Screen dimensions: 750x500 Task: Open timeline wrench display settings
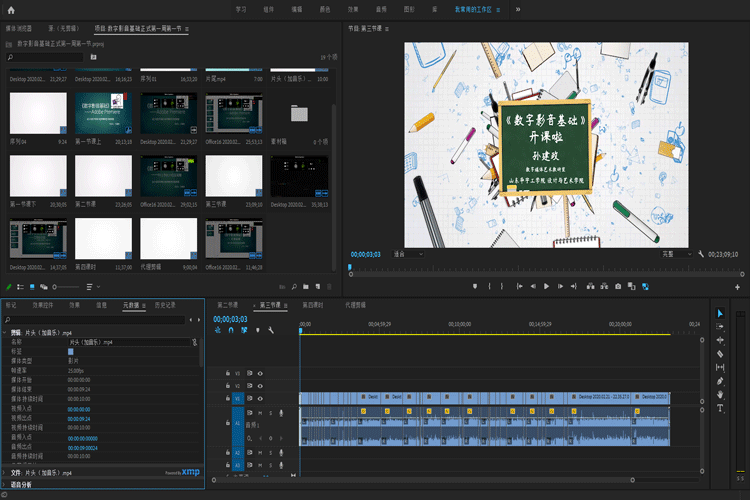pyautogui.click(x=271, y=330)
